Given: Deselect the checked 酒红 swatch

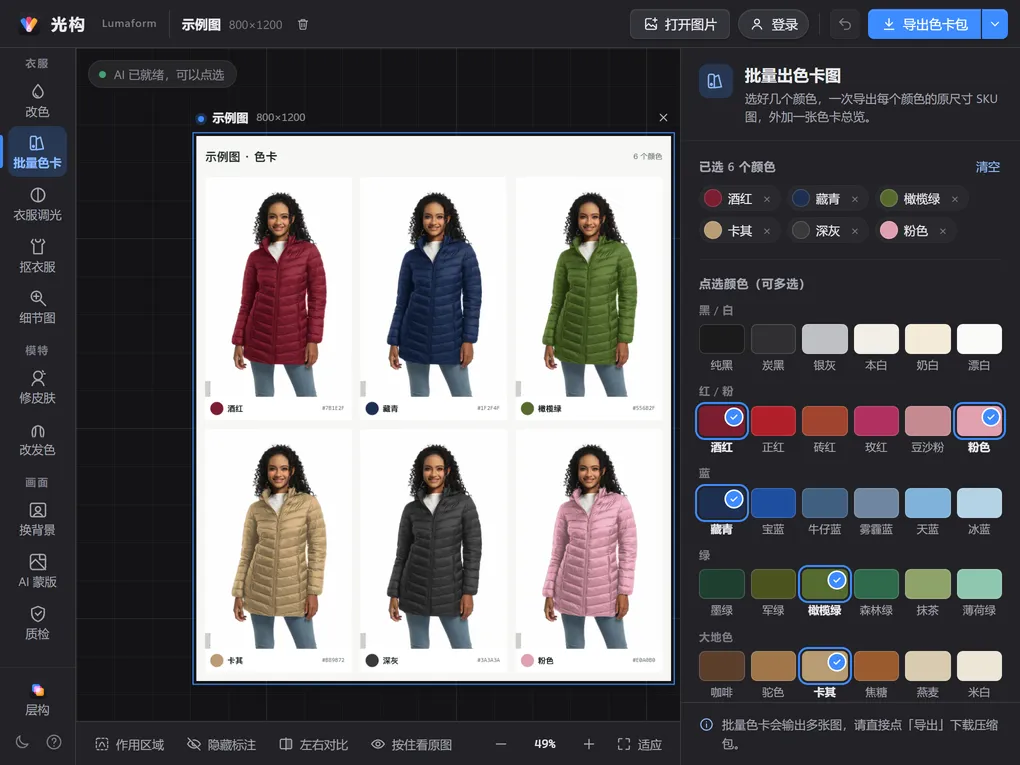Looking at the screenshot, I should click(x=721, y=421).
